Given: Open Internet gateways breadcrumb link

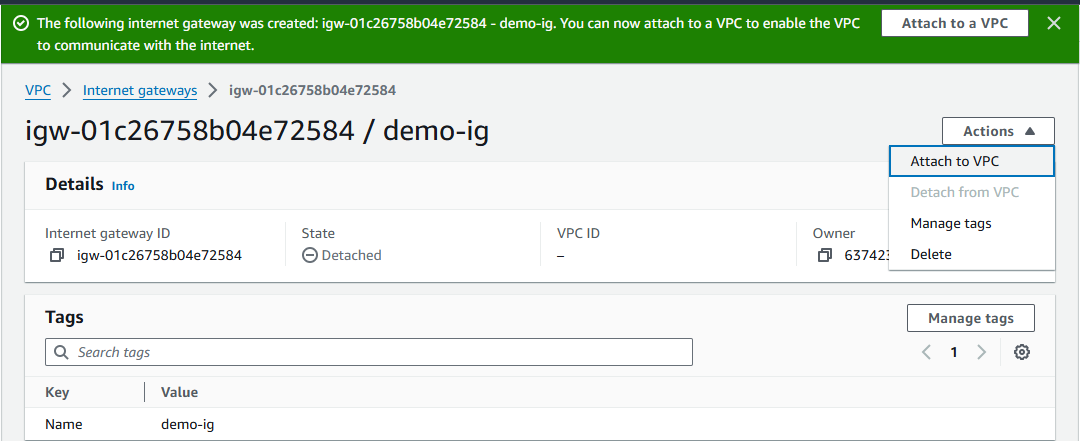Looking at the screenshot, I should [140, 90].
